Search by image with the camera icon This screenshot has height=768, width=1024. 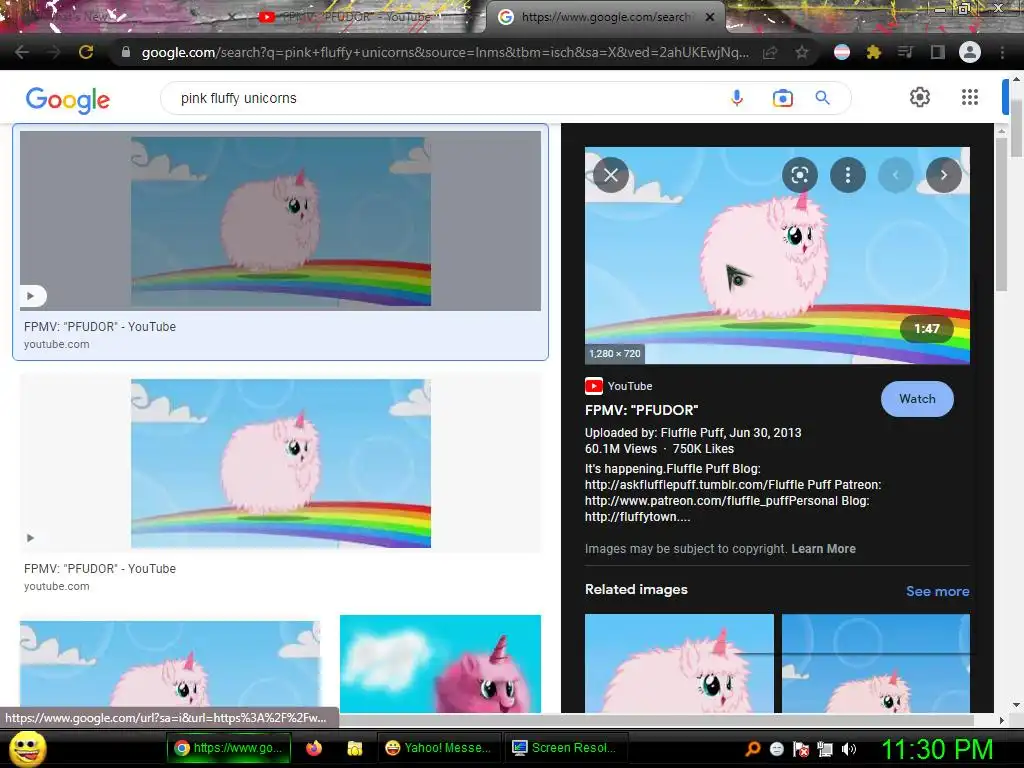pyautogui.click(x=782, y=98)
